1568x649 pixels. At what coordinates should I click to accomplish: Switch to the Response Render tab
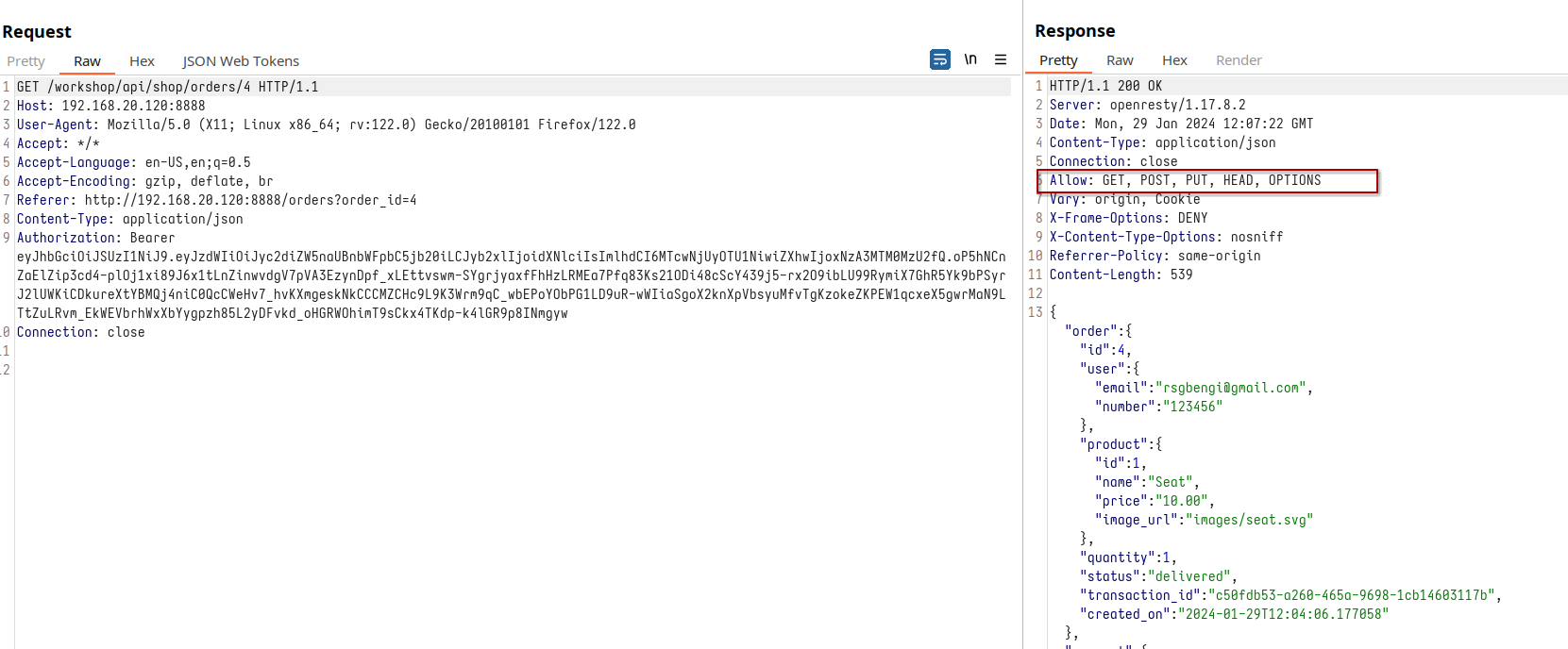[x=1239, y=60]
